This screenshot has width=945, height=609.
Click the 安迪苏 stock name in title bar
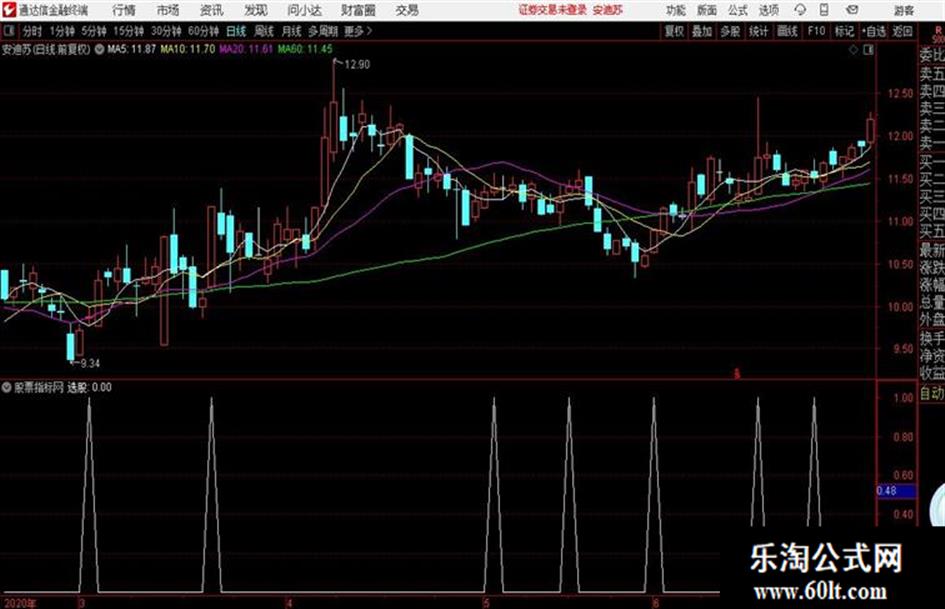[608, 10]
